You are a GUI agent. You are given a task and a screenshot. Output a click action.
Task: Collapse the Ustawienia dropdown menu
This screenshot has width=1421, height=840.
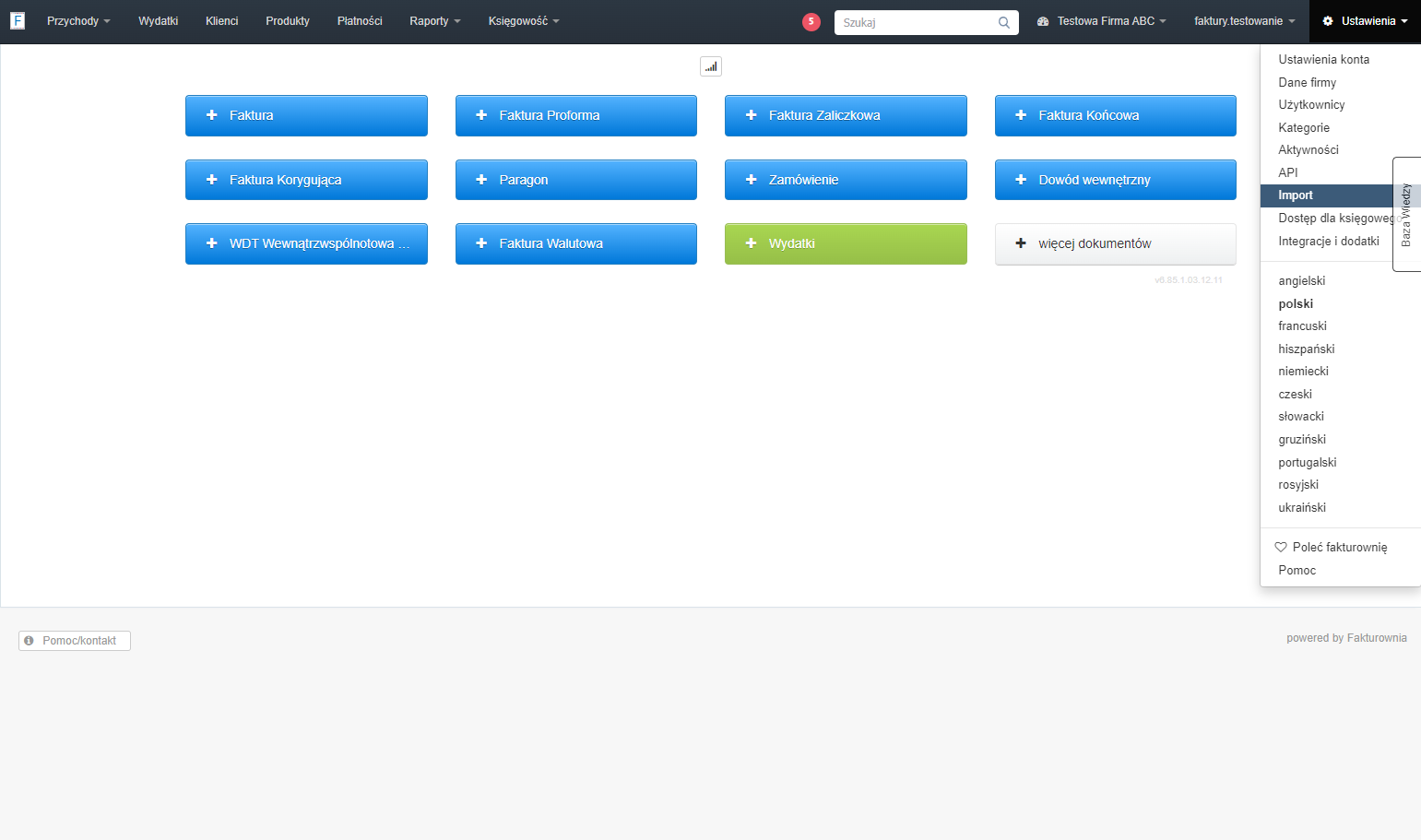(1365, 21)
